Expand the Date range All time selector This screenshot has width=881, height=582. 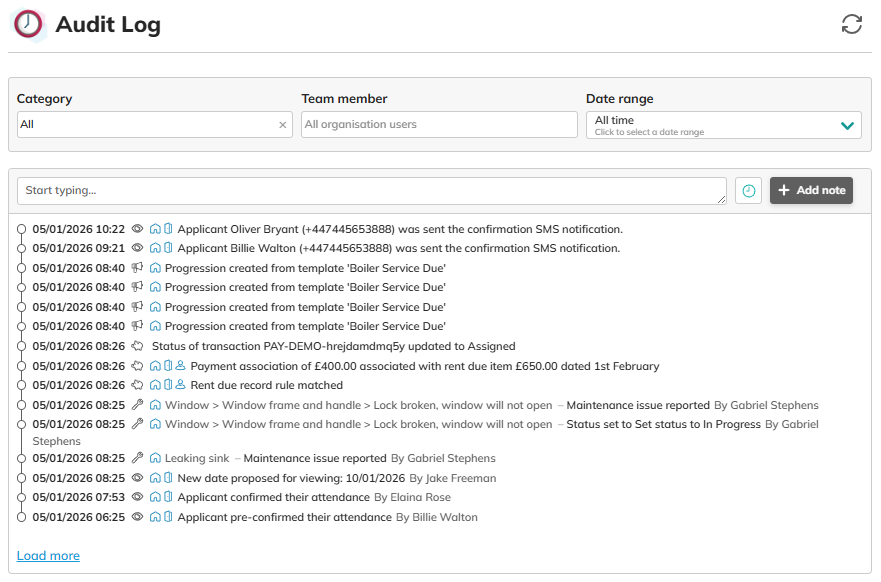point(723,125)
